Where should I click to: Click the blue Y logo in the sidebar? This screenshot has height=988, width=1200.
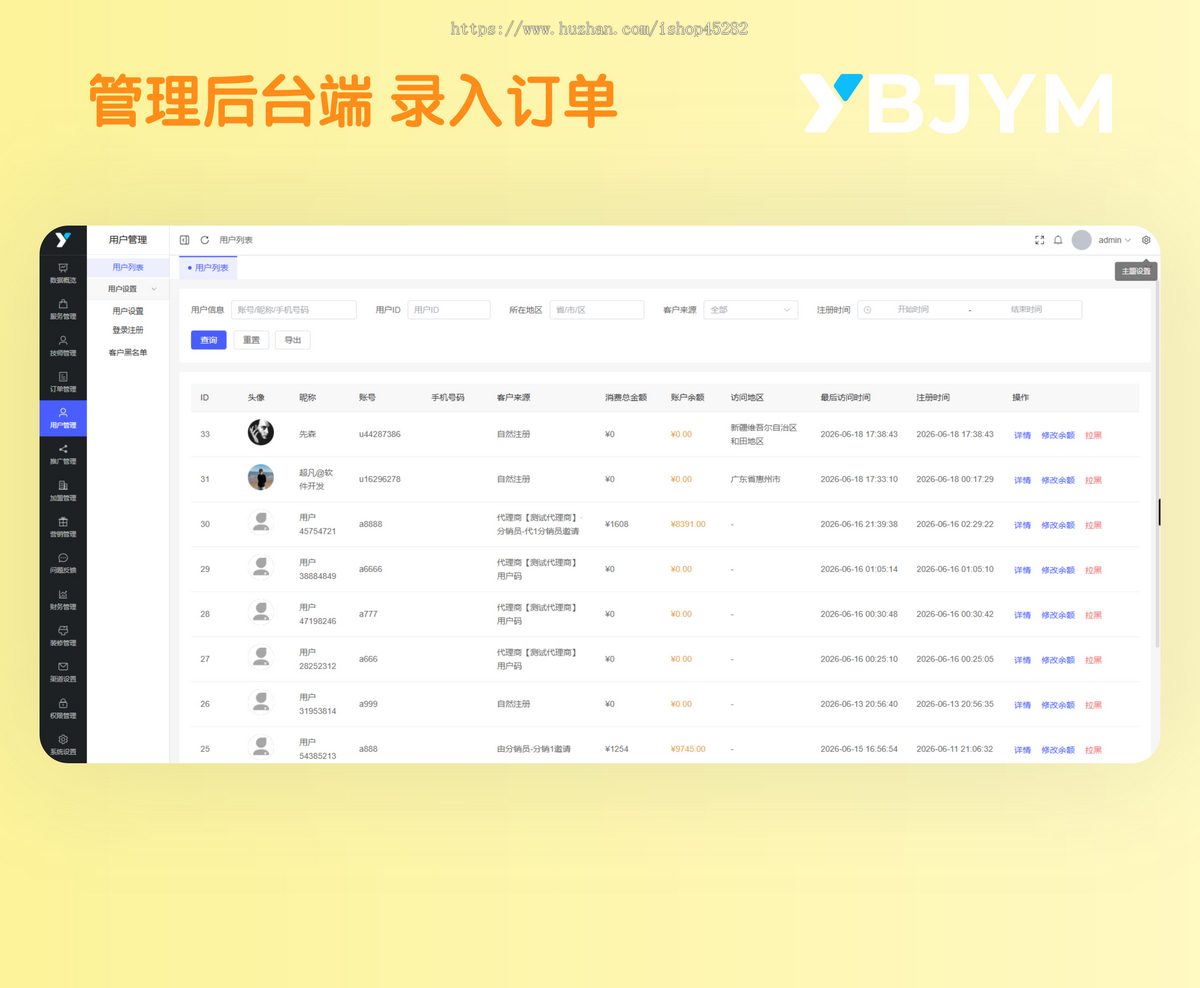pyautogui.click(x=63, y=239)
